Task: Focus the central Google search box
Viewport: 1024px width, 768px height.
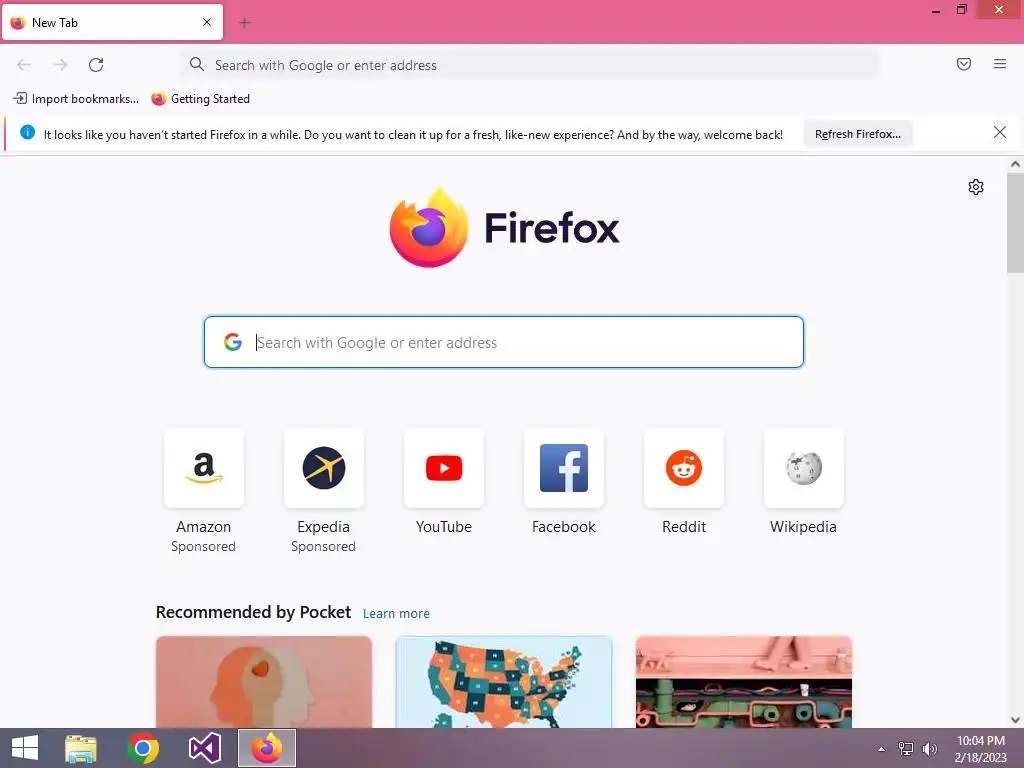Action: (x=504, y=342)
